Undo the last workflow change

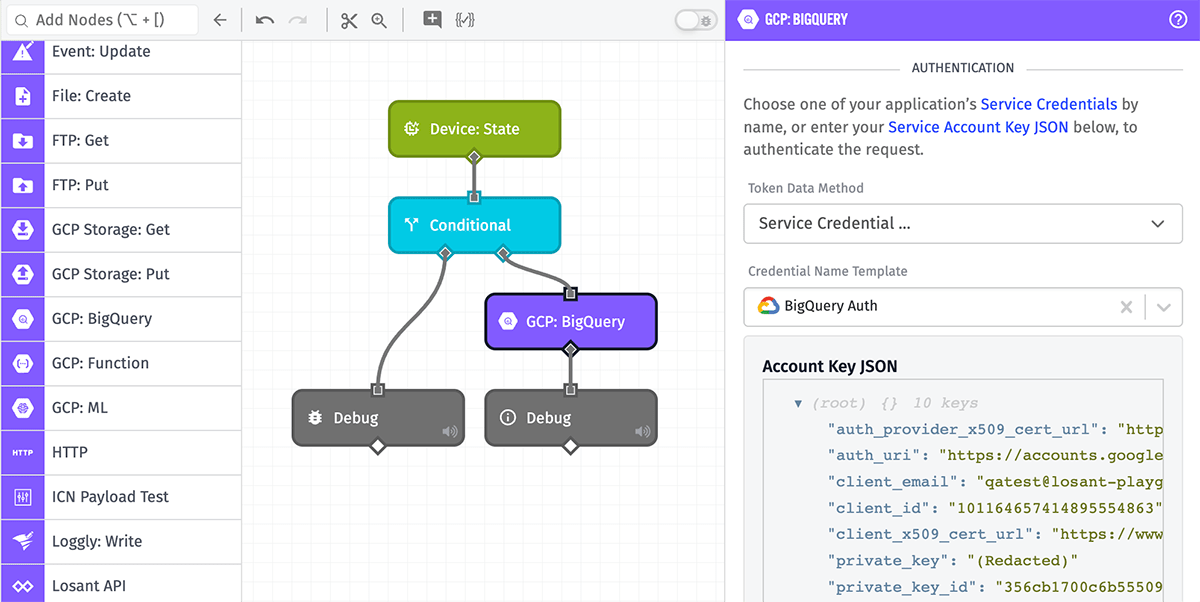coord(265,20)
